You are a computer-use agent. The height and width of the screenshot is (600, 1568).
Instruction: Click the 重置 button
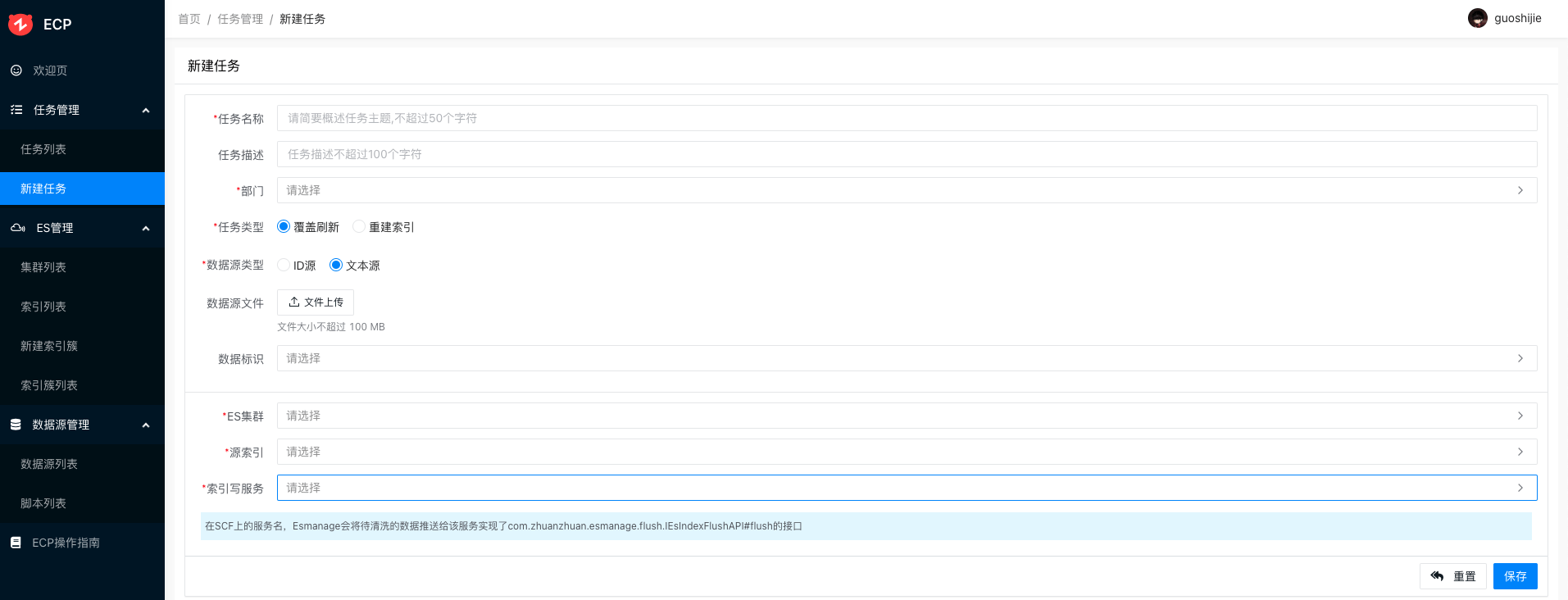pos(1452,576)
